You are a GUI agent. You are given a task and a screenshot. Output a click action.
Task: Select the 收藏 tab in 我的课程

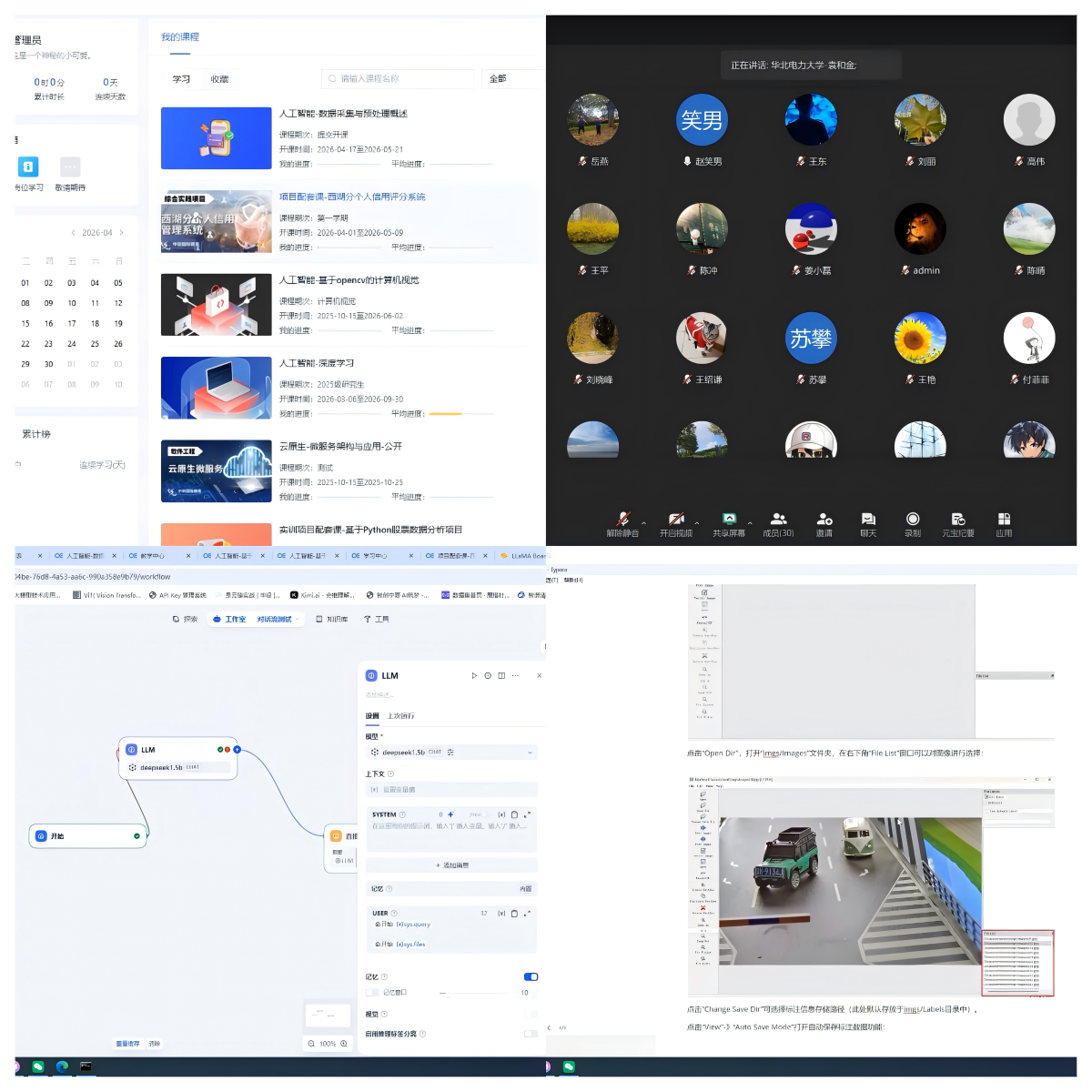[219, 79]
